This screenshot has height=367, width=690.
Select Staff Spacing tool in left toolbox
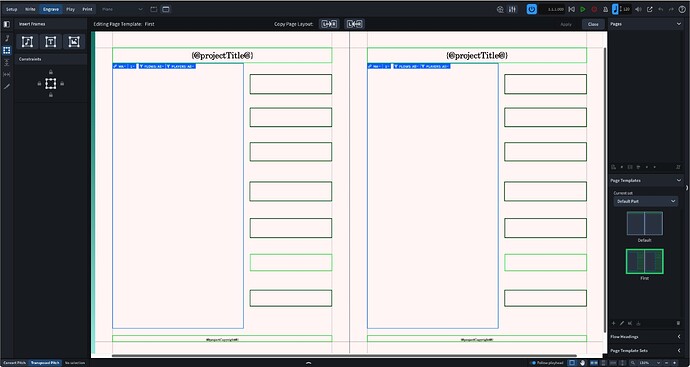(x=7, y=62)
